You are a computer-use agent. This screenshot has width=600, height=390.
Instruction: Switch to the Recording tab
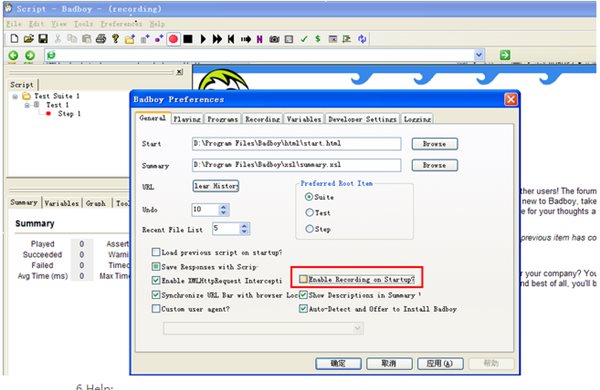[262, 119]
